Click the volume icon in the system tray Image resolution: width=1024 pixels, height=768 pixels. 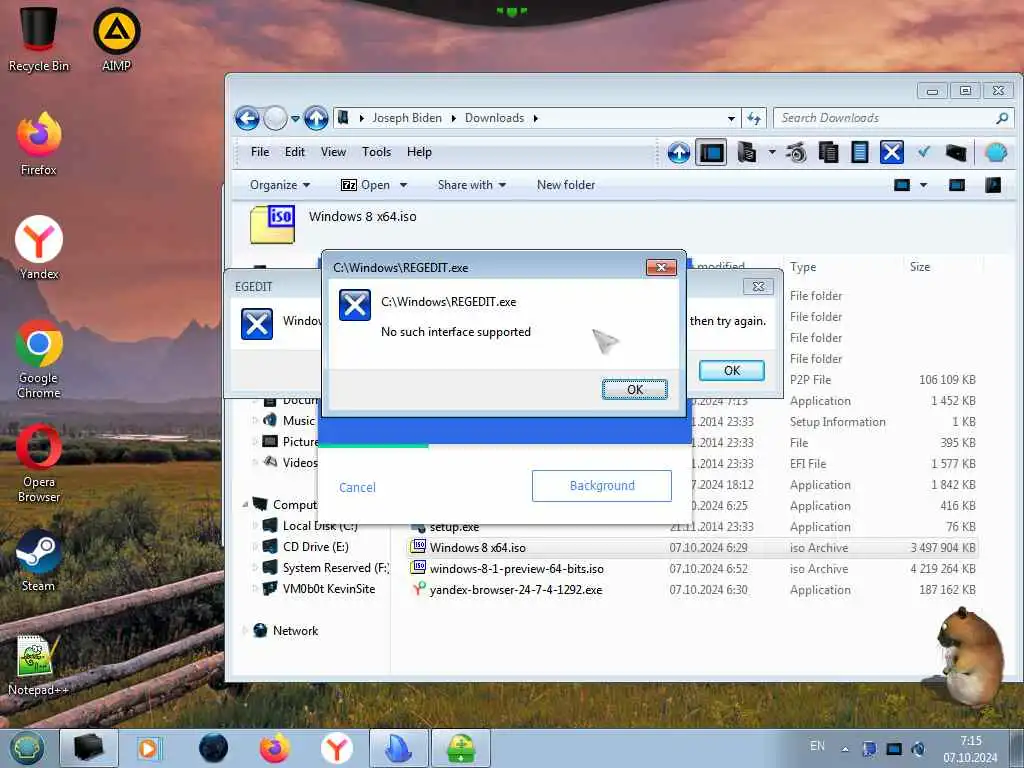click(918, 748)
